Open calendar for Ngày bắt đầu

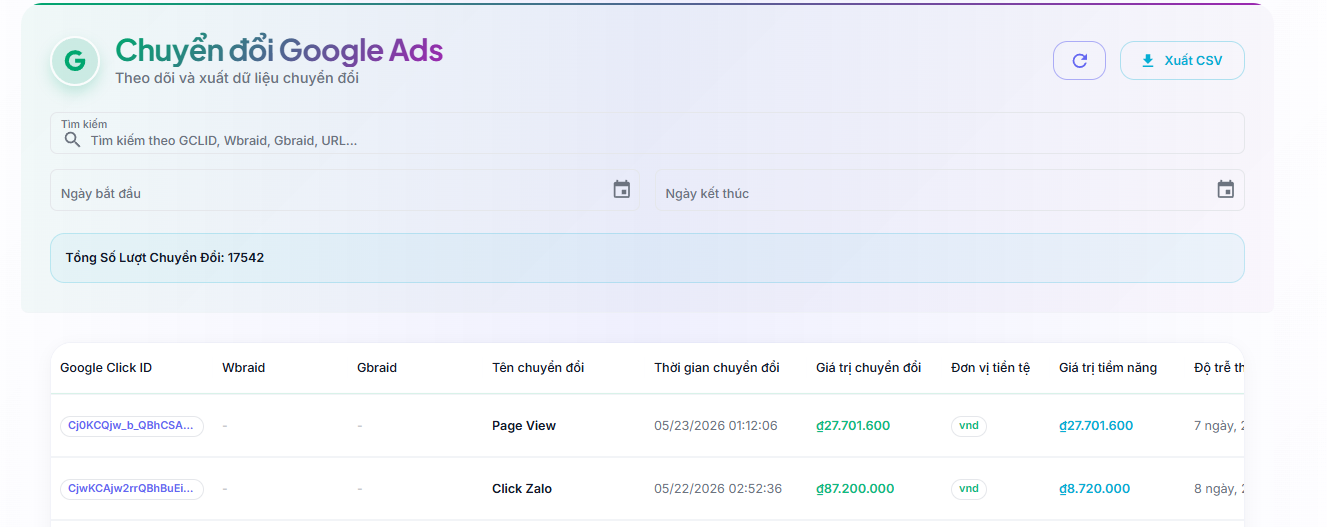pos(622,189)
